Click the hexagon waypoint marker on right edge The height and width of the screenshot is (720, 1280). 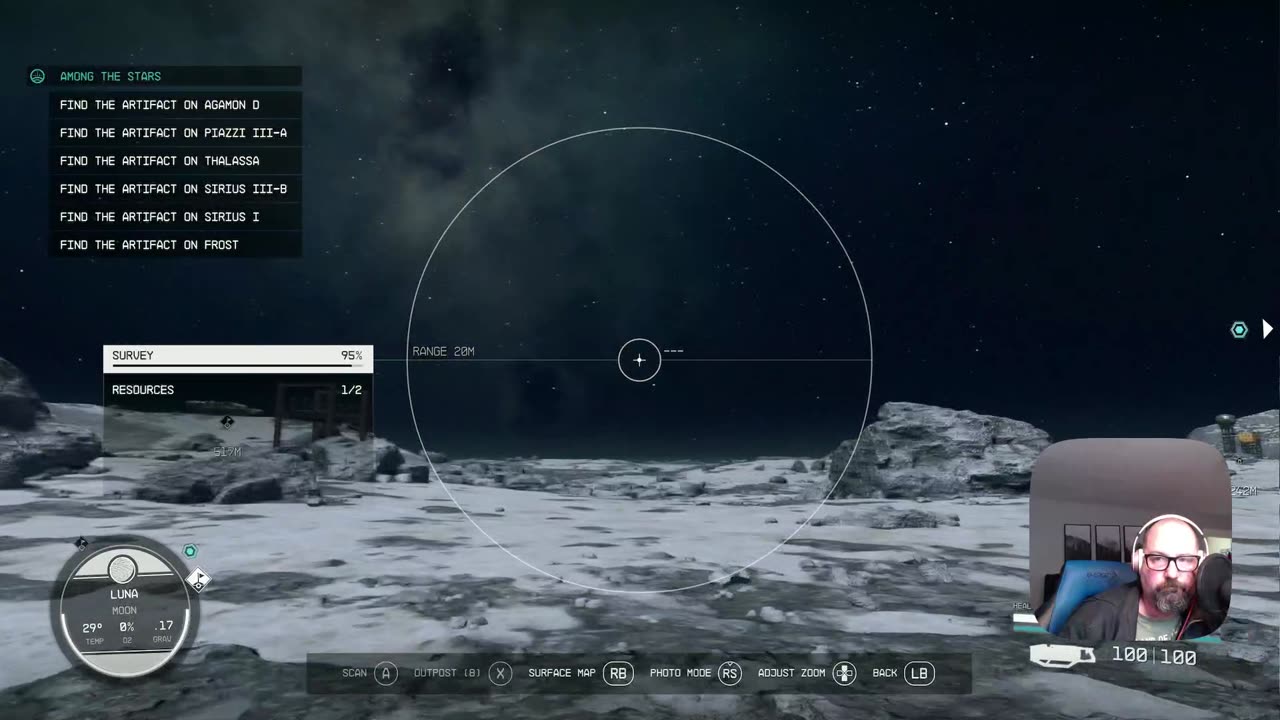(x=1239, y=330)
